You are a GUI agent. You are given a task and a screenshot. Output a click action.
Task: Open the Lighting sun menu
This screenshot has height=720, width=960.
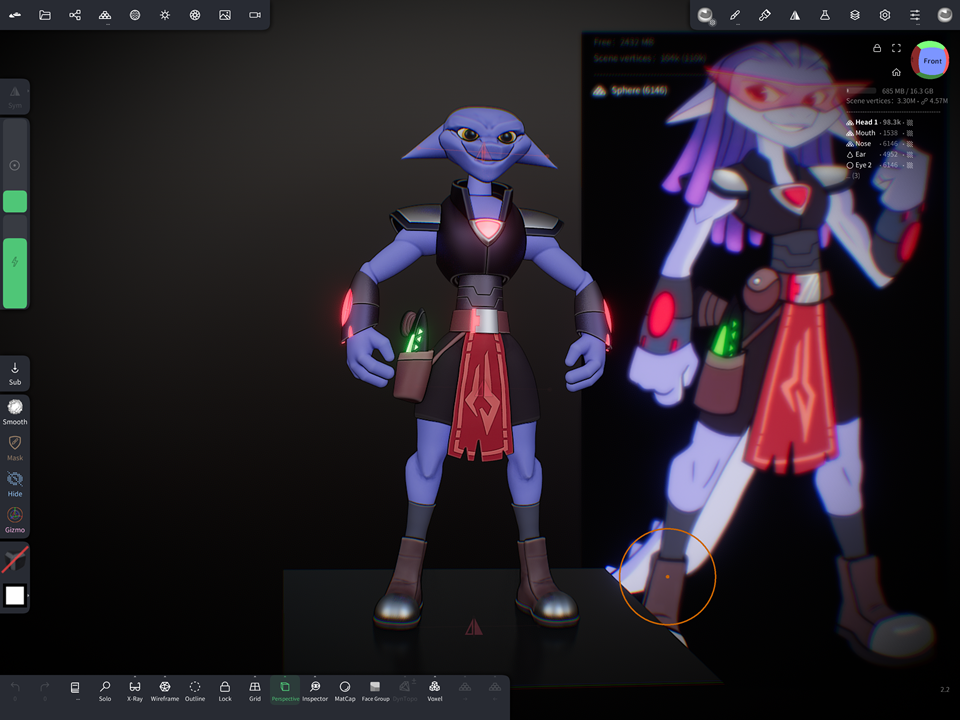click(x=165, y=15)
